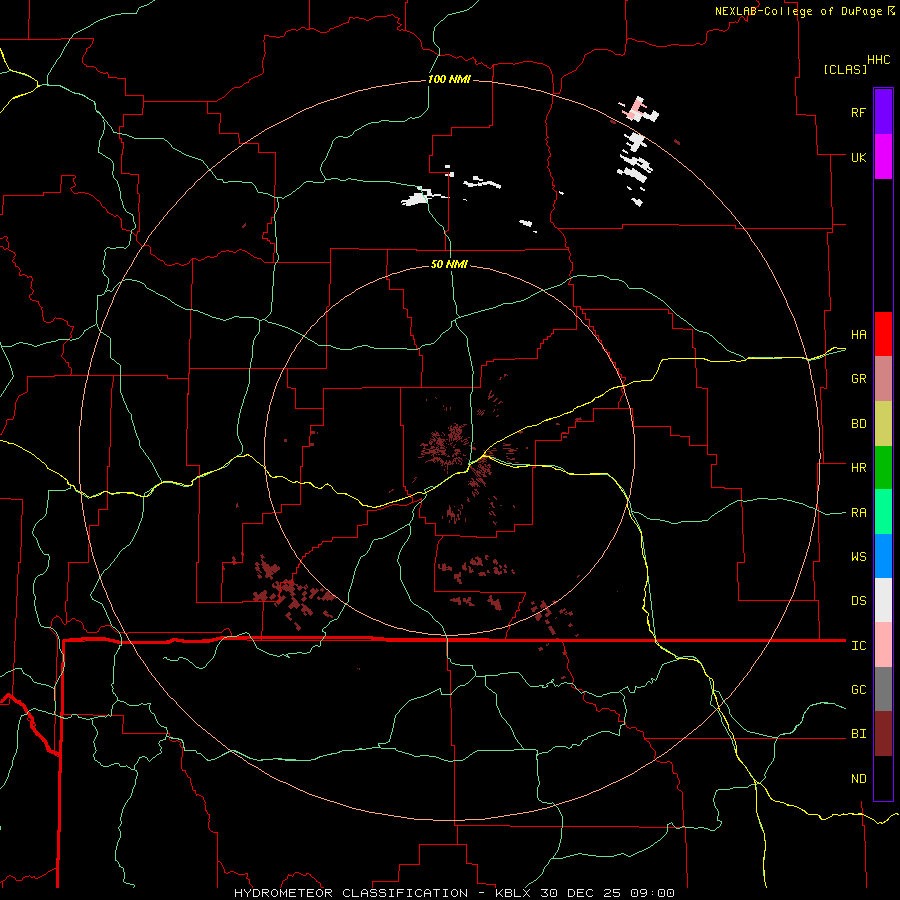
Task: Click the IC pink legend swatch
Action: pyautogui.click(x=883, y=645)
